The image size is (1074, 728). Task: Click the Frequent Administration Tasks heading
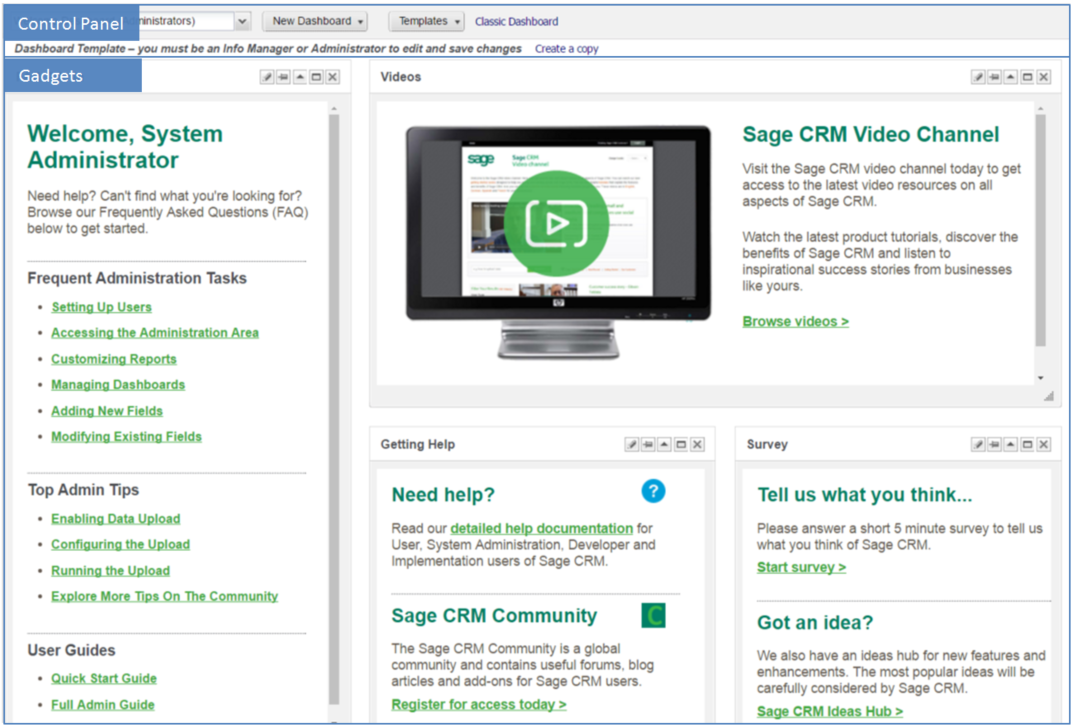[x=137, y=278]
